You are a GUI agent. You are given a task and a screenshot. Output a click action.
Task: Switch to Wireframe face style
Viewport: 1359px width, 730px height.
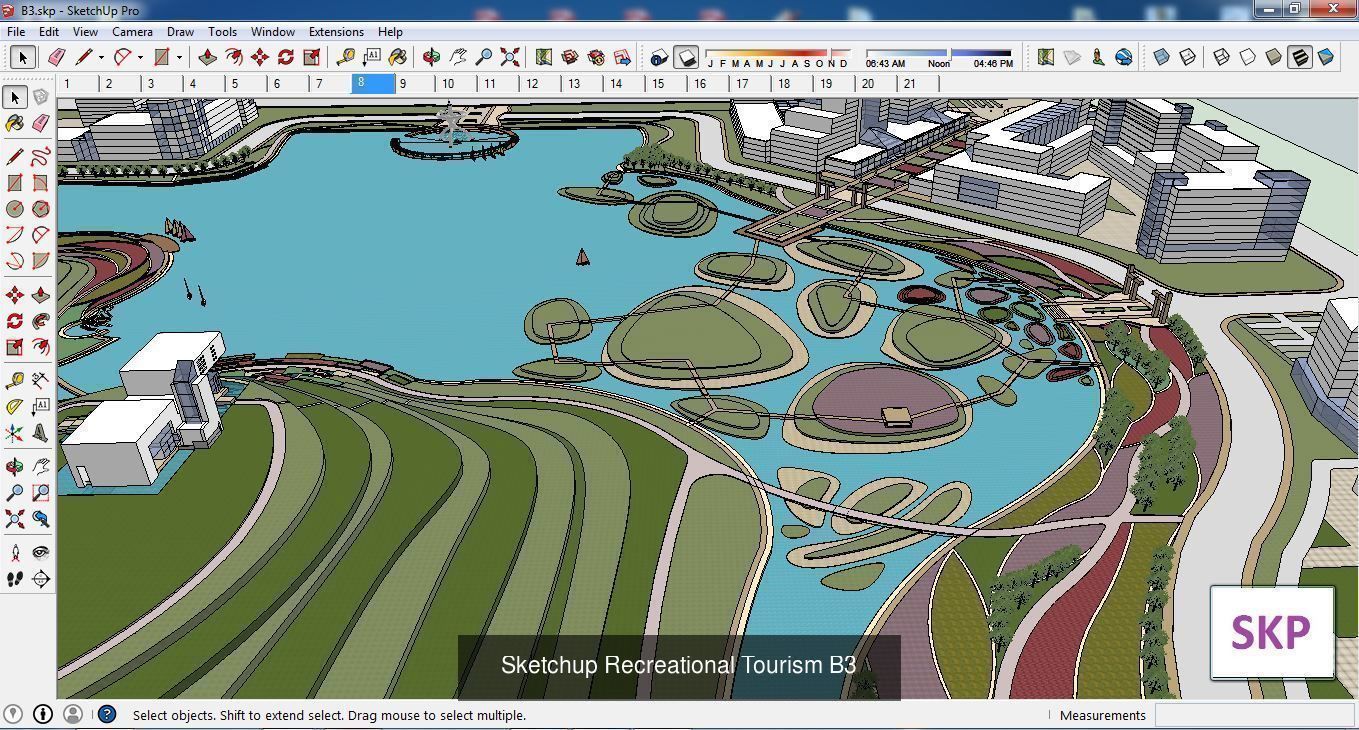pyautogui.click(x=1221, y=57)
